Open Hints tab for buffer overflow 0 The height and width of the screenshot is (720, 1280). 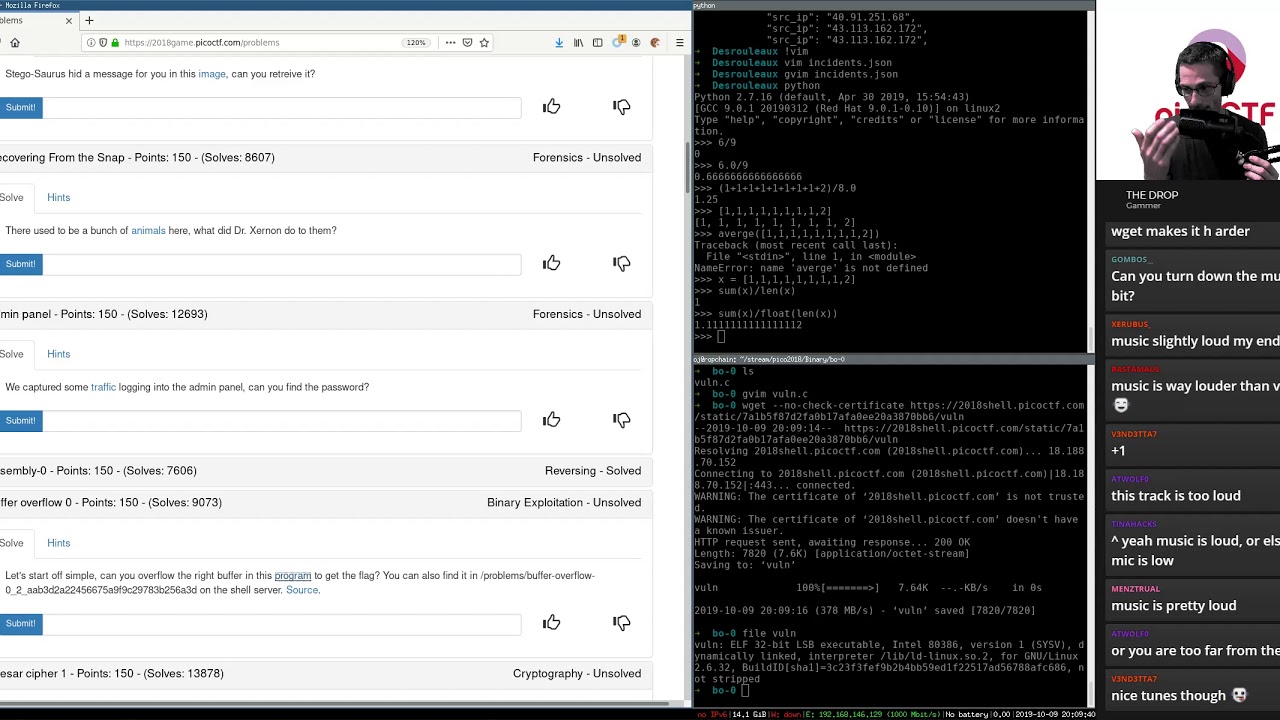pos(58,543)
